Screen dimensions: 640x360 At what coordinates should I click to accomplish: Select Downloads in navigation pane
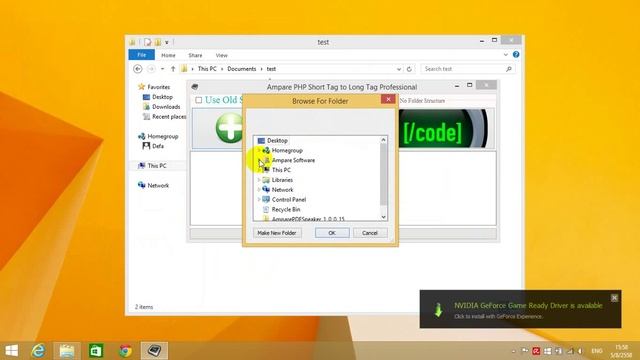coord(166,107)
